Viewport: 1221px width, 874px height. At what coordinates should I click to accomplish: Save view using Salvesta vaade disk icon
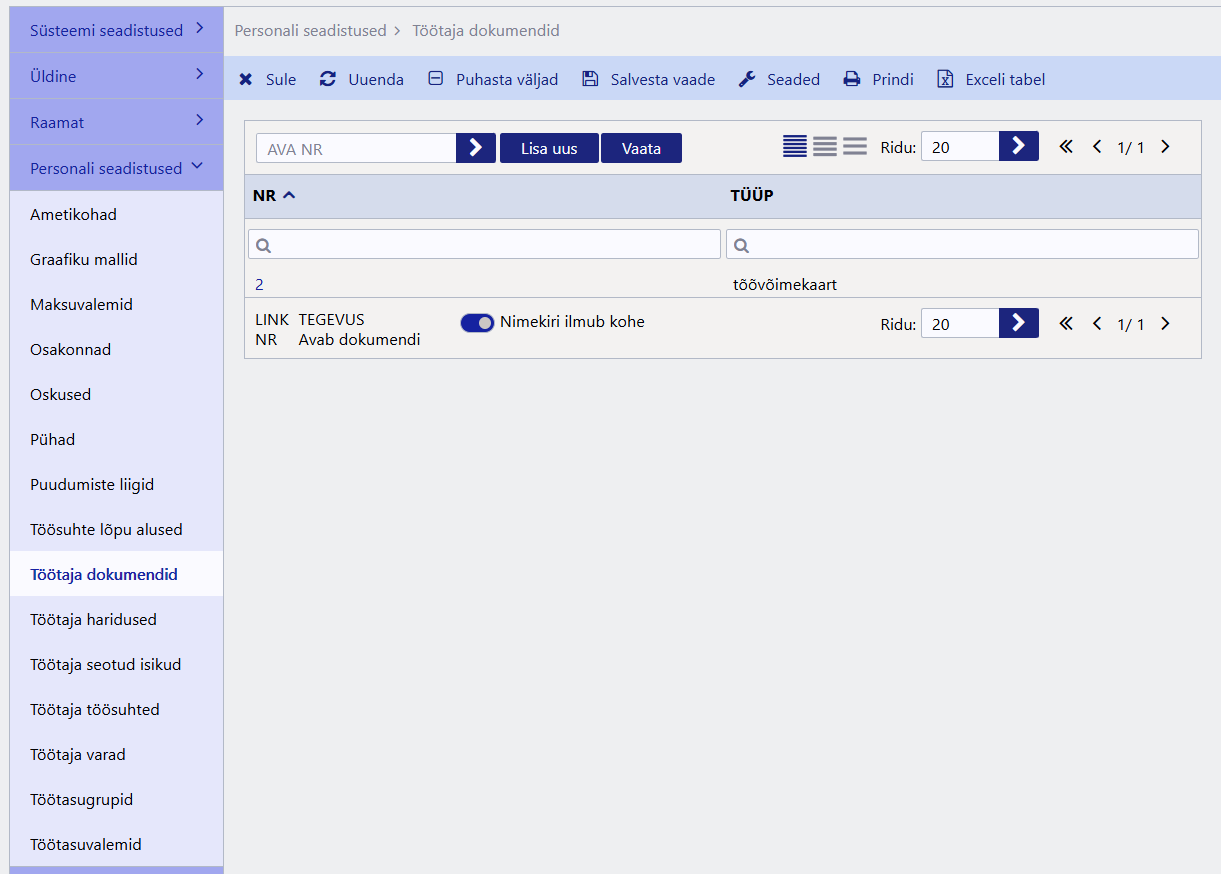click(x=590, y=79)
